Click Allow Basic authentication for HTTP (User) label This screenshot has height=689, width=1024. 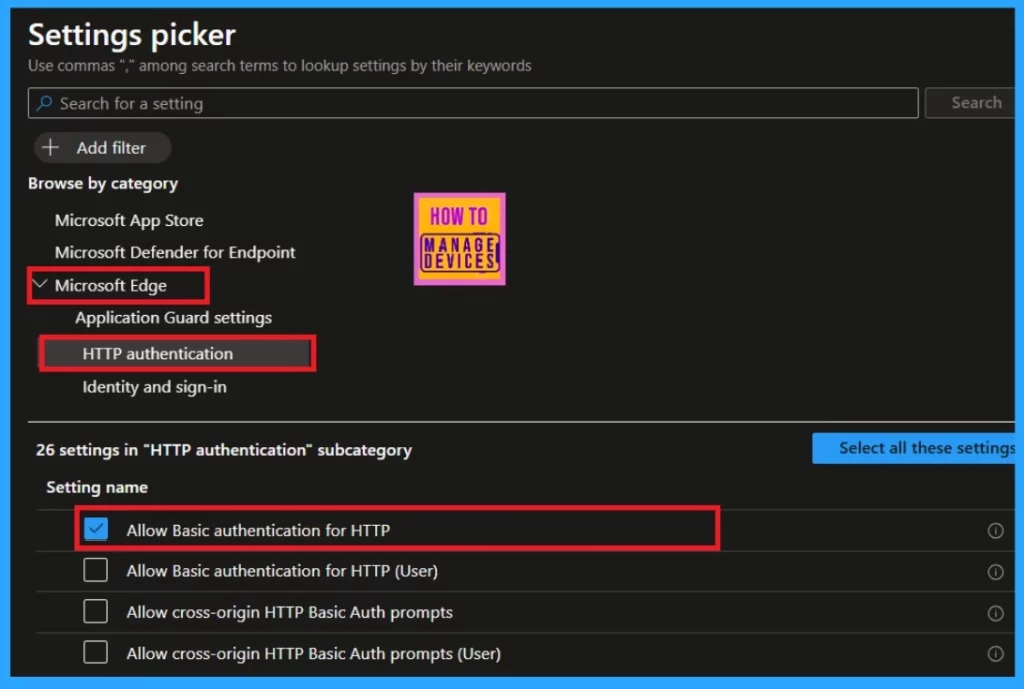point(282,571)
